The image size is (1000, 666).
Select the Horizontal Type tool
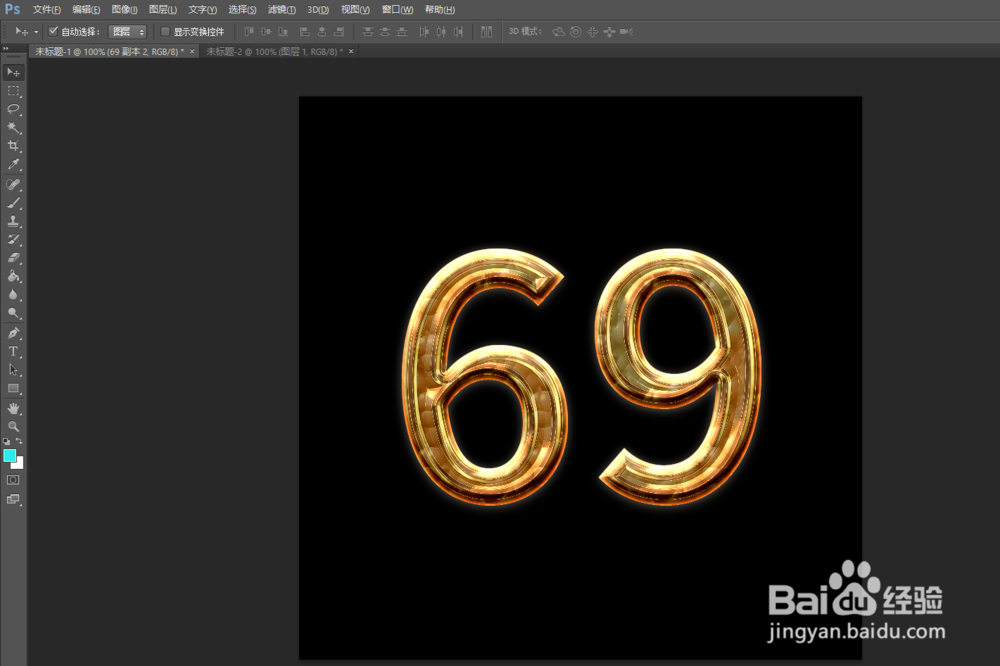click(x=13, y=352)
